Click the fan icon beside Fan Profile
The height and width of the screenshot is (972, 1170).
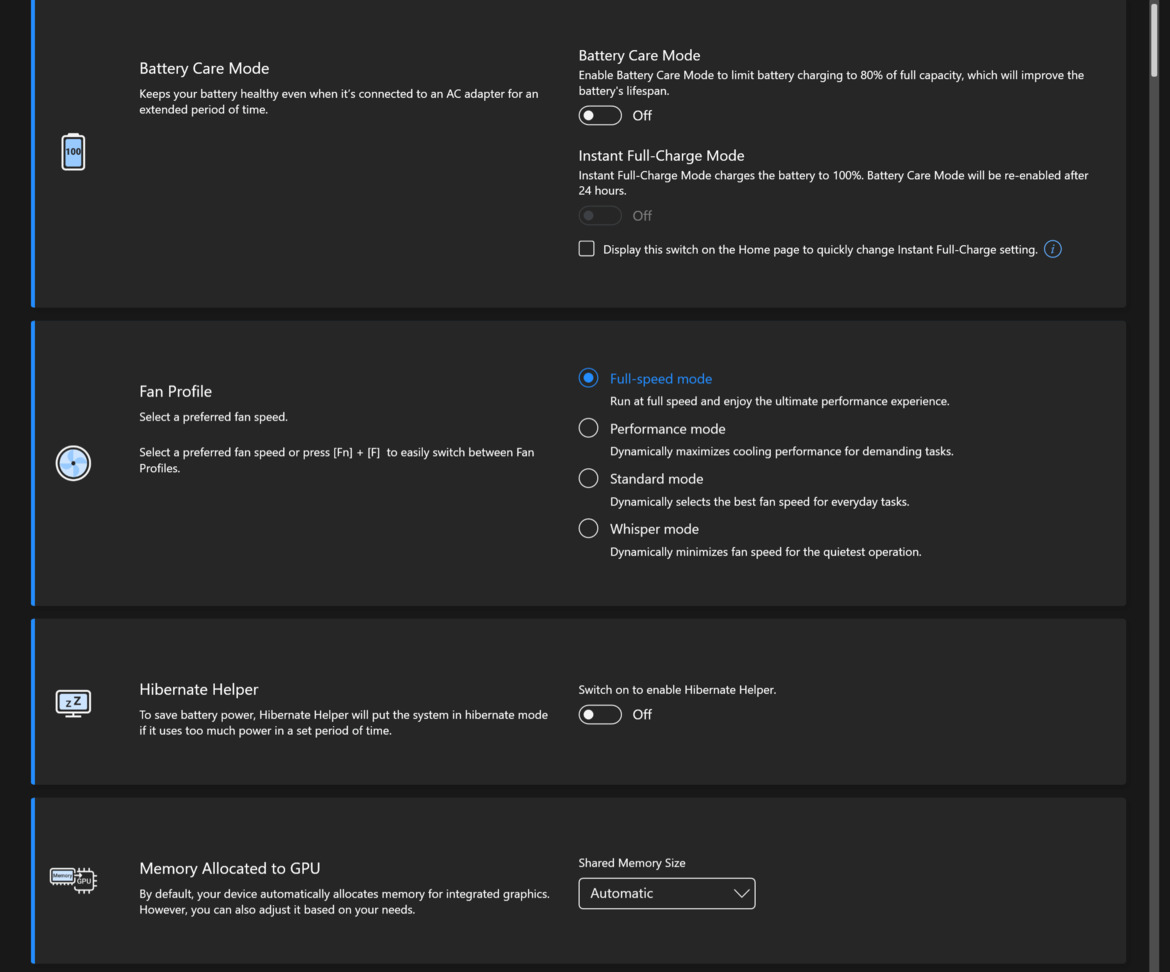pos(73,463)
